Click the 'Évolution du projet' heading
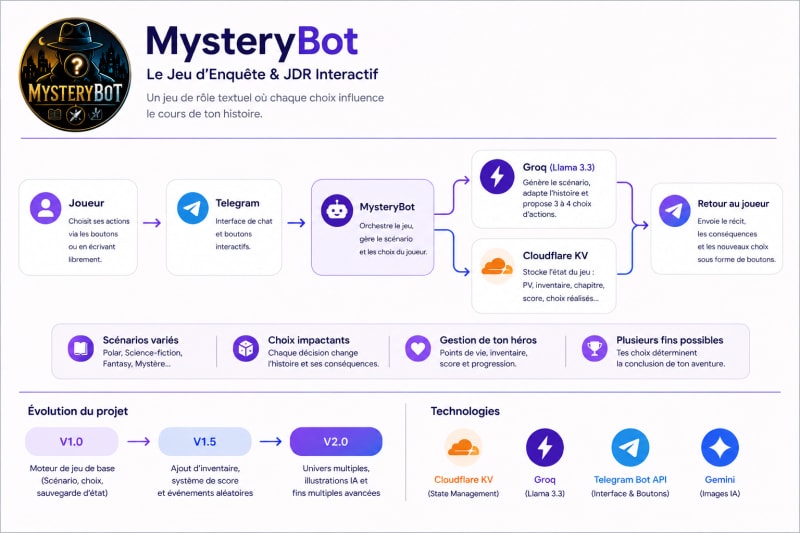 pos(78,411)
